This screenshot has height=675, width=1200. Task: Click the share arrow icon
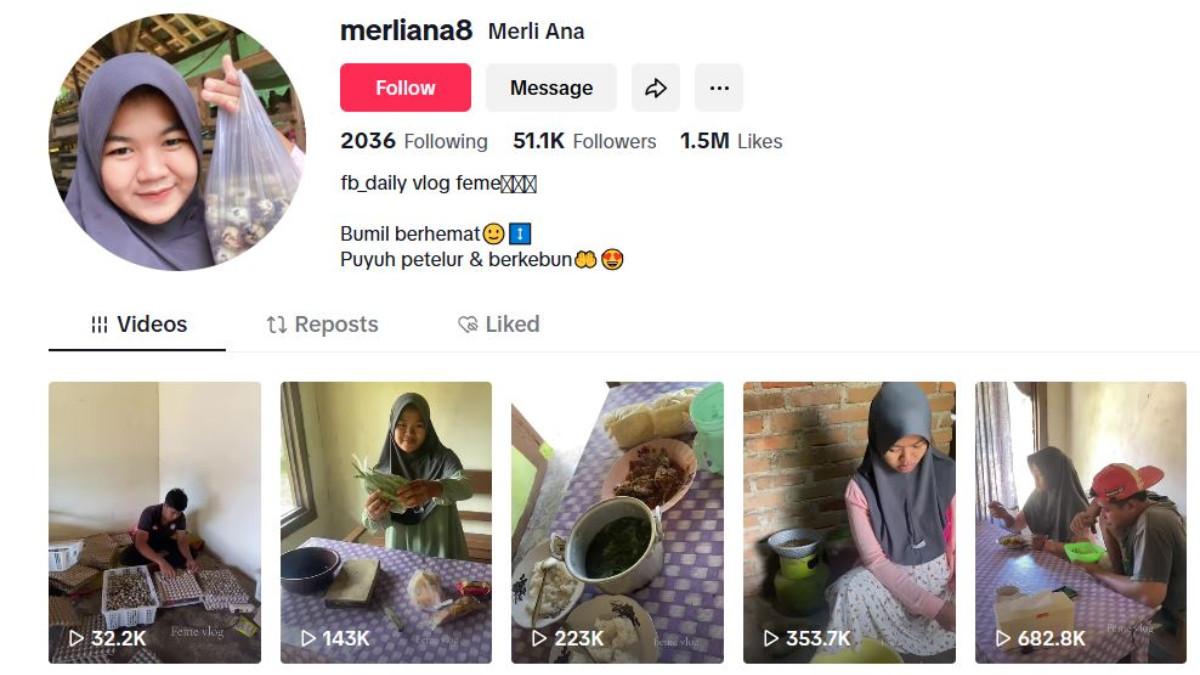coord(655,88)
